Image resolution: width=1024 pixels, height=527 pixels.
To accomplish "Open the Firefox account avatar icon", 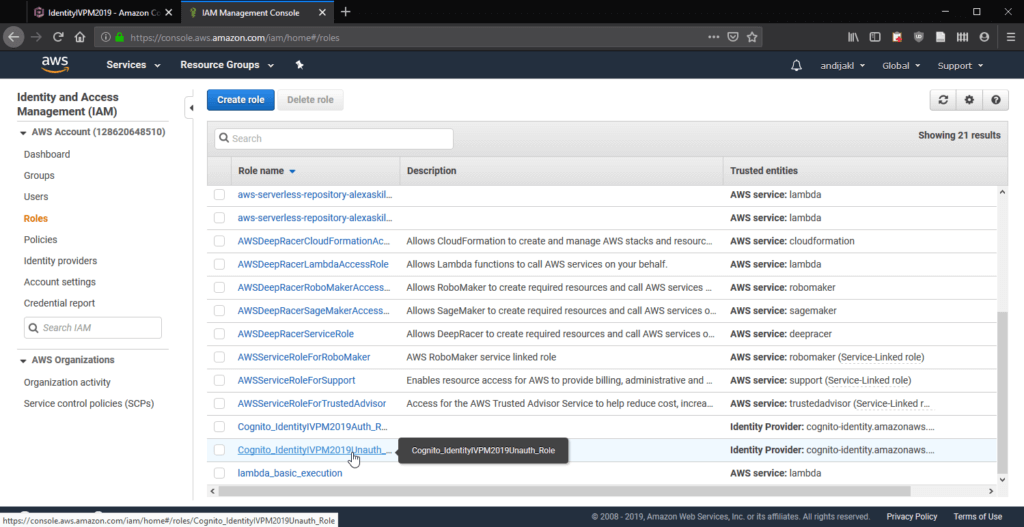I will coord(984,37).
